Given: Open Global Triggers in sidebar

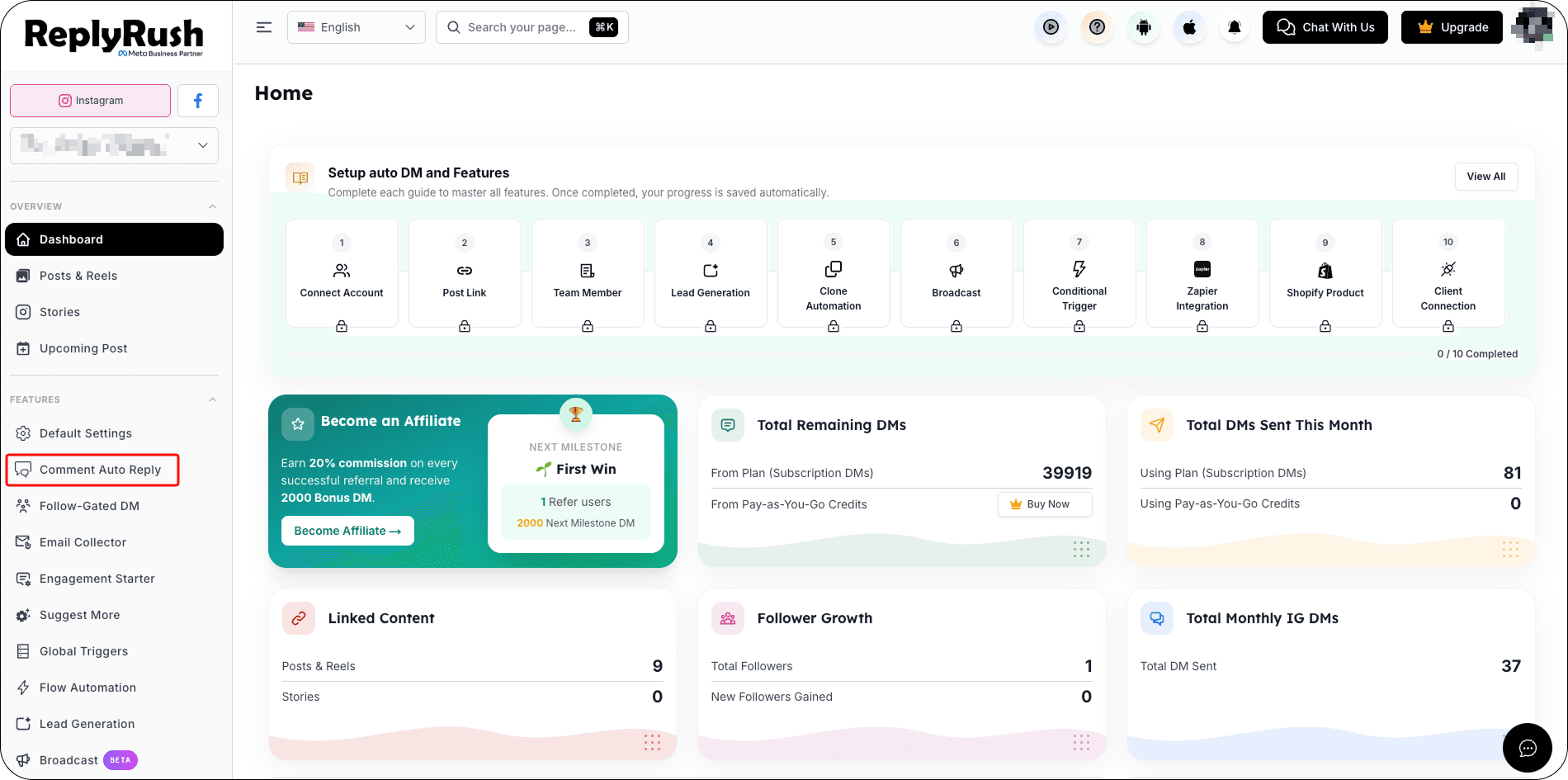Looking at the screenshot, I should (x=115, y=651).
